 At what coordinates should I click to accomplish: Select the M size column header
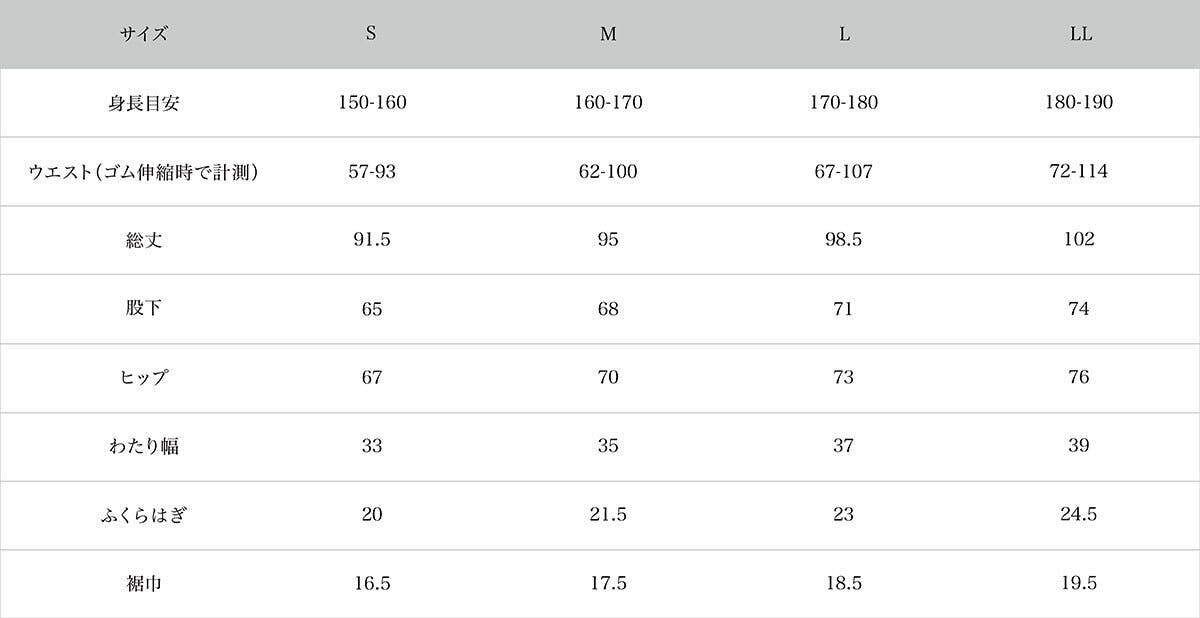coord(608,34)
